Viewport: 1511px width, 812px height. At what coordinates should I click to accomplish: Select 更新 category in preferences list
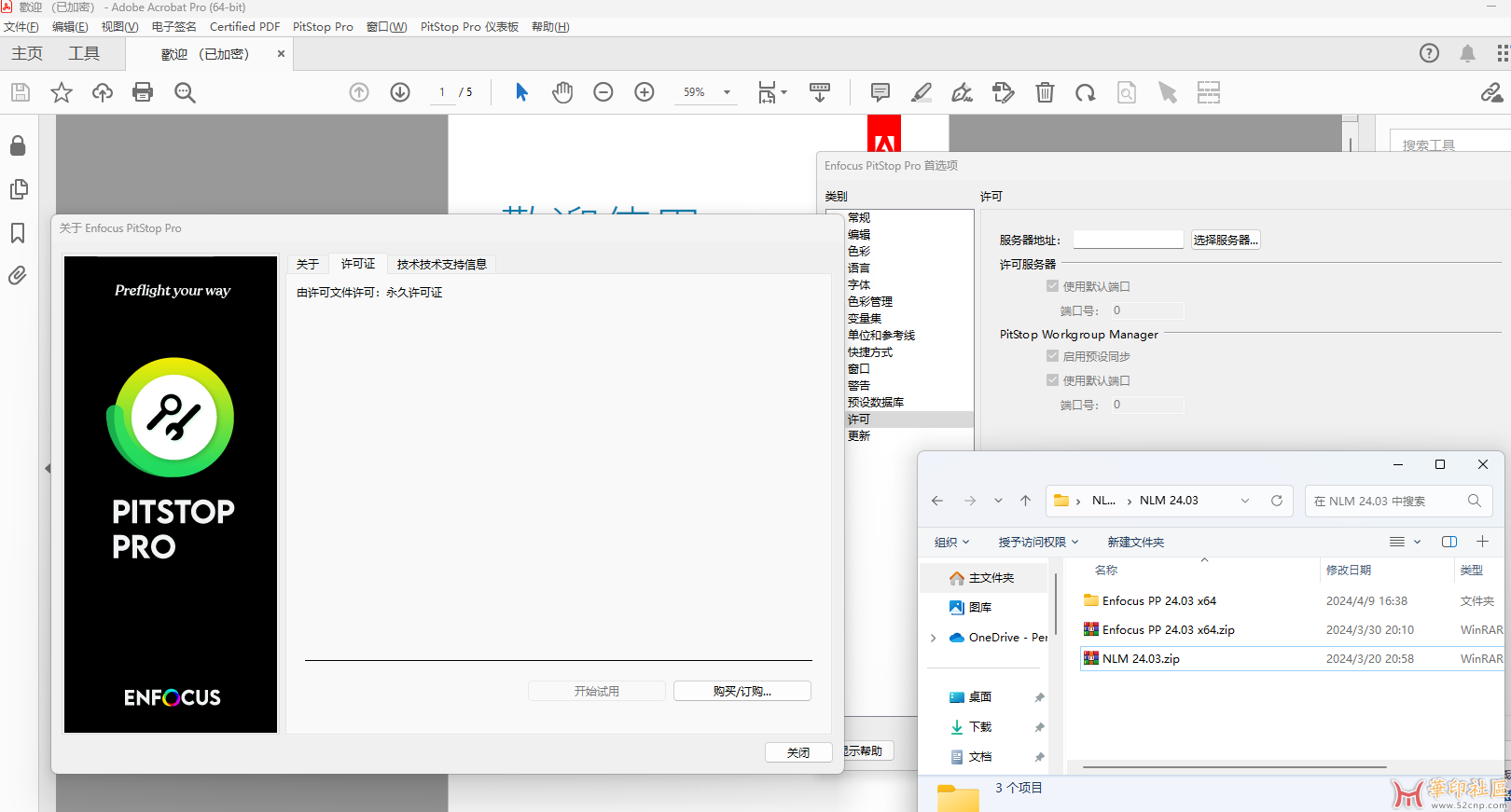tap(859, 436)
